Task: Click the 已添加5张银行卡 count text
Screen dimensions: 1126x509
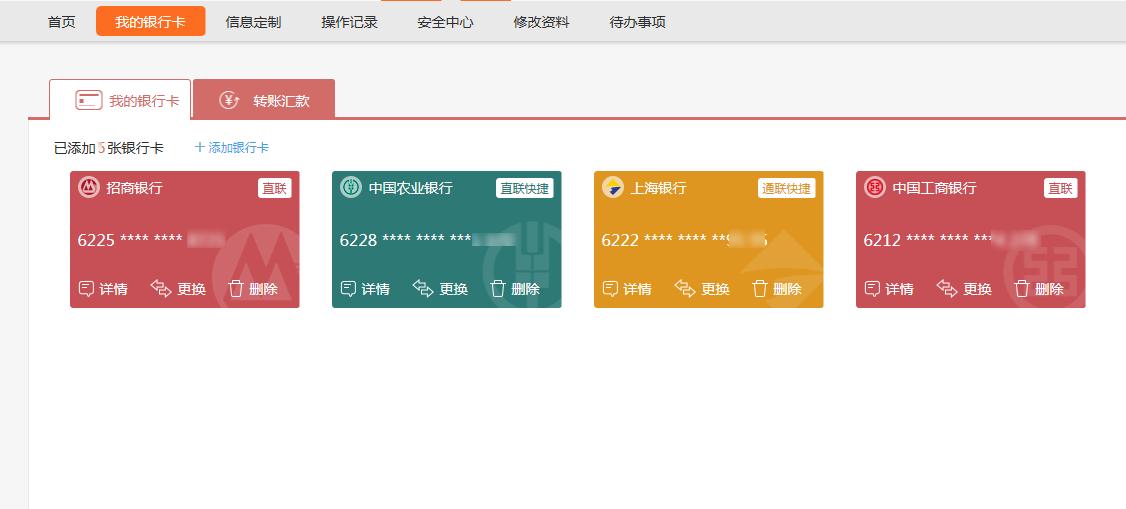Action: coord(108,148)
